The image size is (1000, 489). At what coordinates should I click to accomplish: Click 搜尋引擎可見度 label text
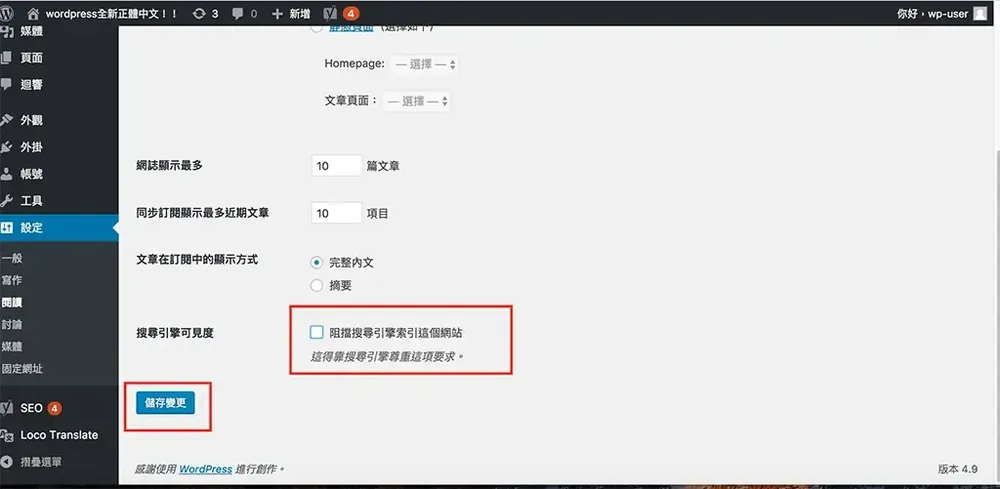(174, 332)
